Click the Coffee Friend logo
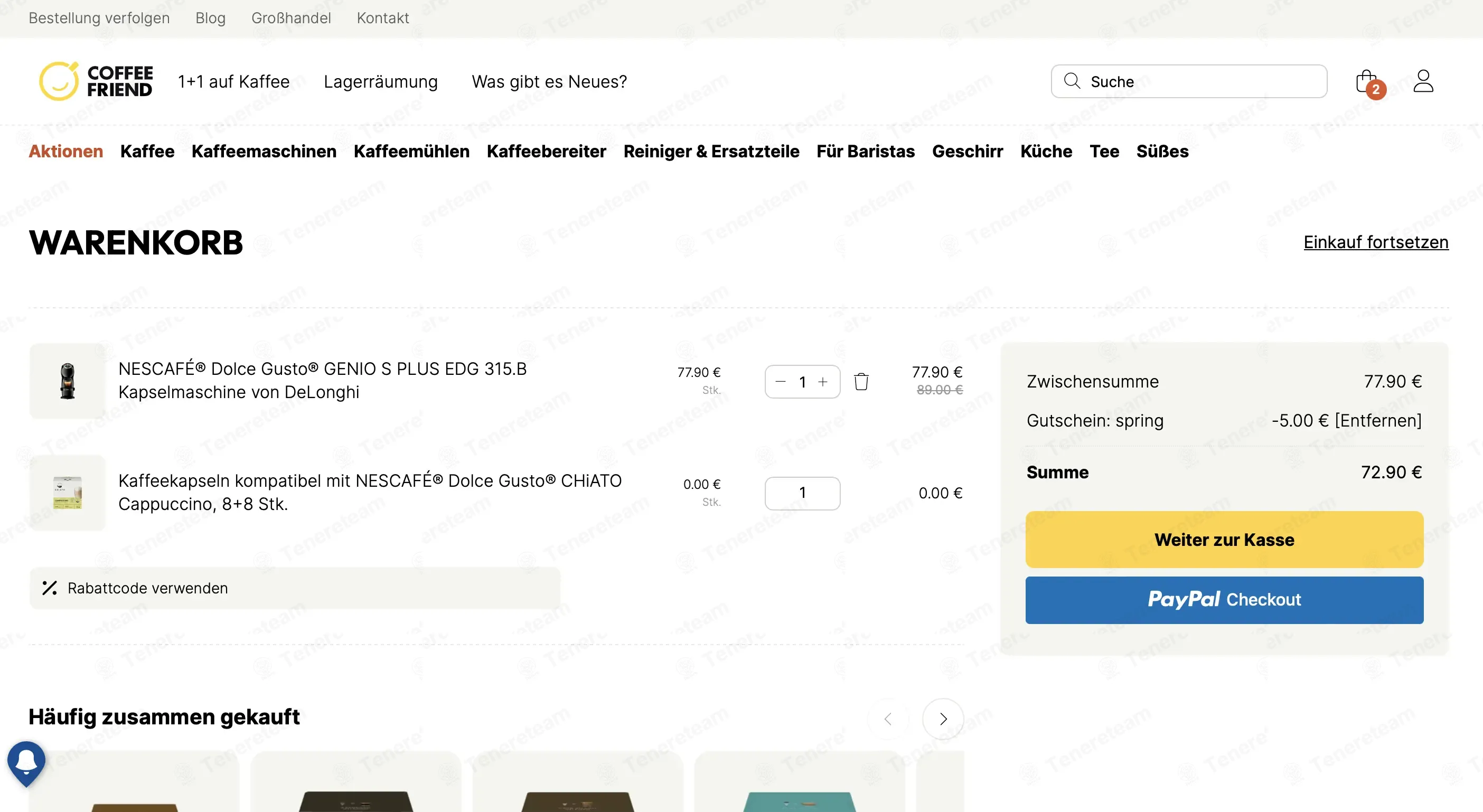The height and width of the screenshot is (812, 1483). click(96, 81)
